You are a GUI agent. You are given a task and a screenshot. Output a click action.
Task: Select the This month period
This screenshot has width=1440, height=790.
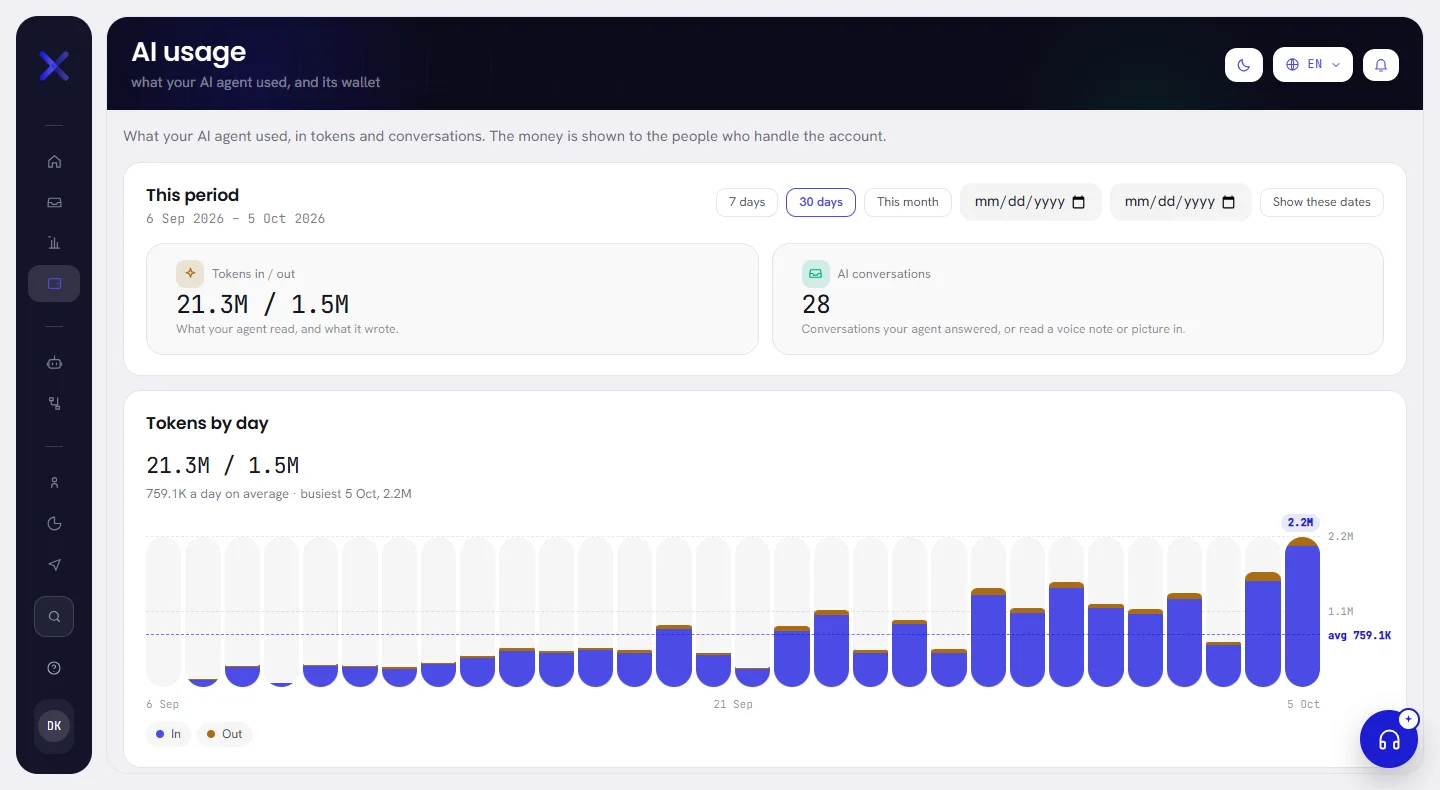click(908, 202)
